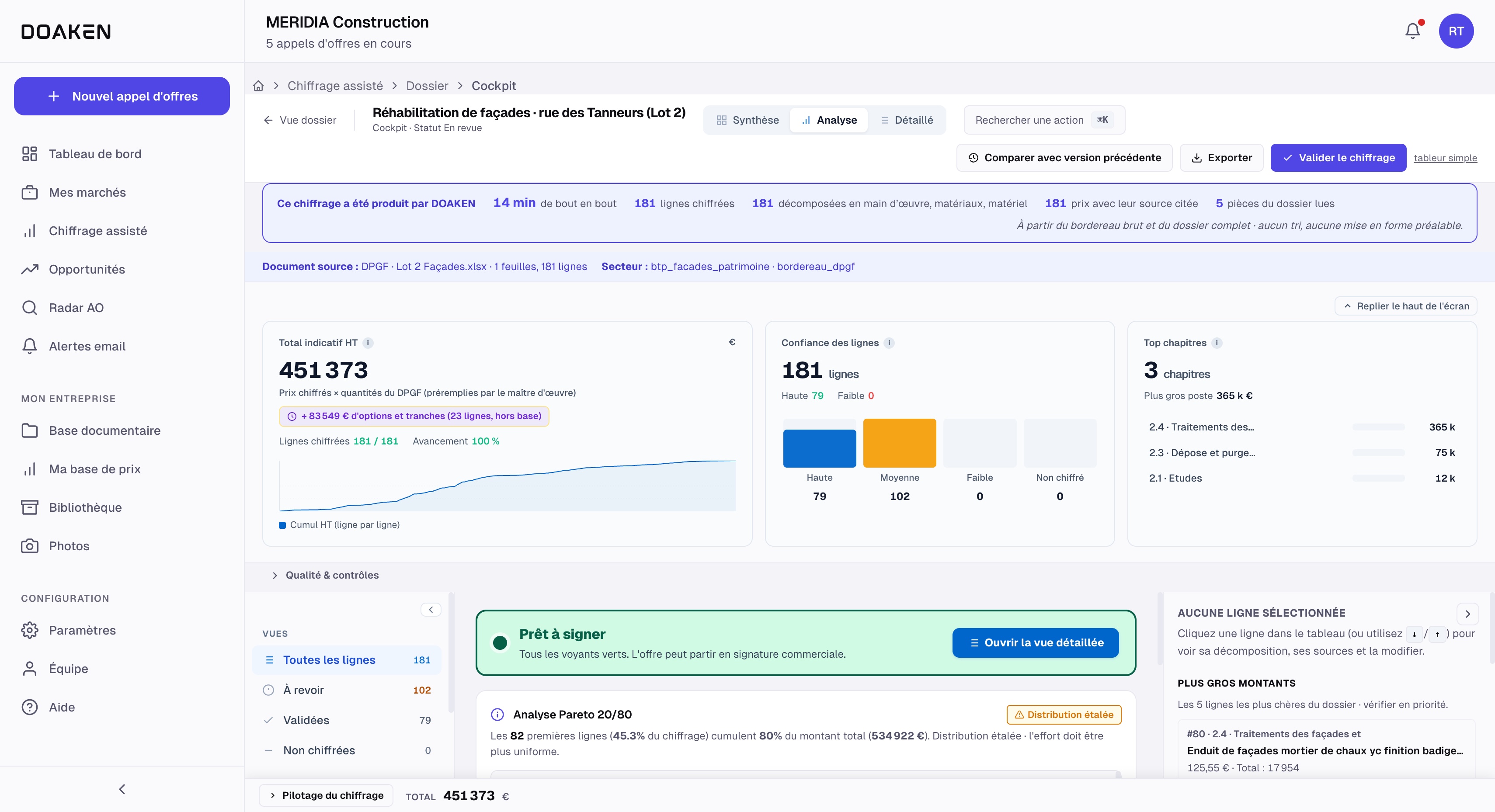Click the euro icon in the total card

[x=732, y=343]
